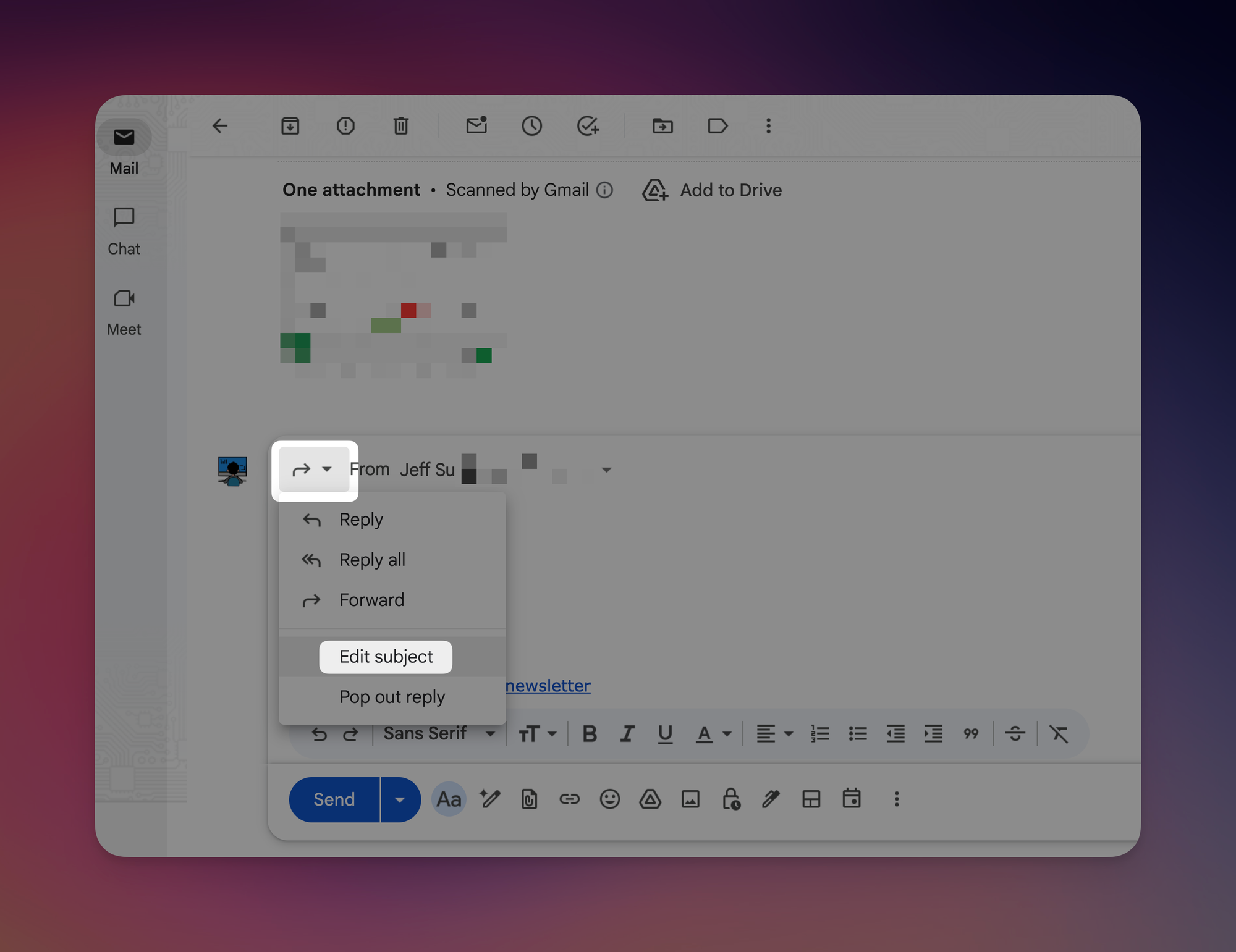
Task: Click the Report spam icon
Action: (345, 126)
